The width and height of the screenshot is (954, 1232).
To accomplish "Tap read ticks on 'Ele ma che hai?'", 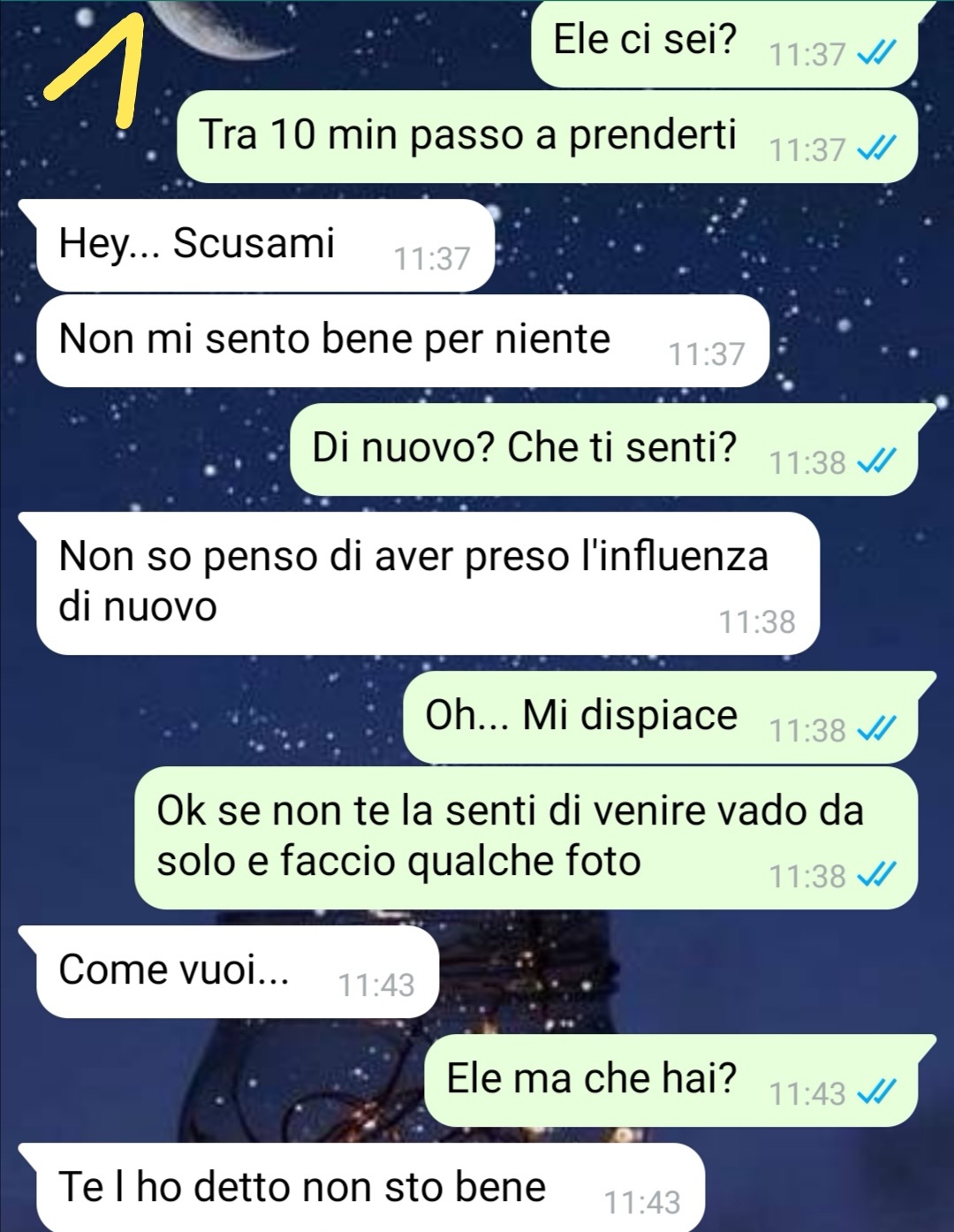I will (877, 1092).
